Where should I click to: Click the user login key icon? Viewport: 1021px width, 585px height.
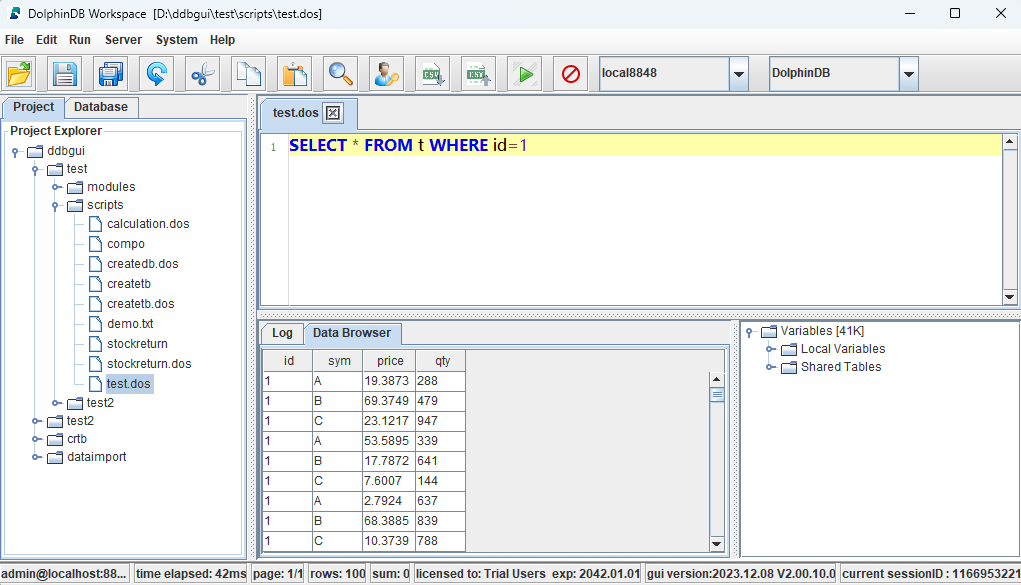tap(387, 74)
